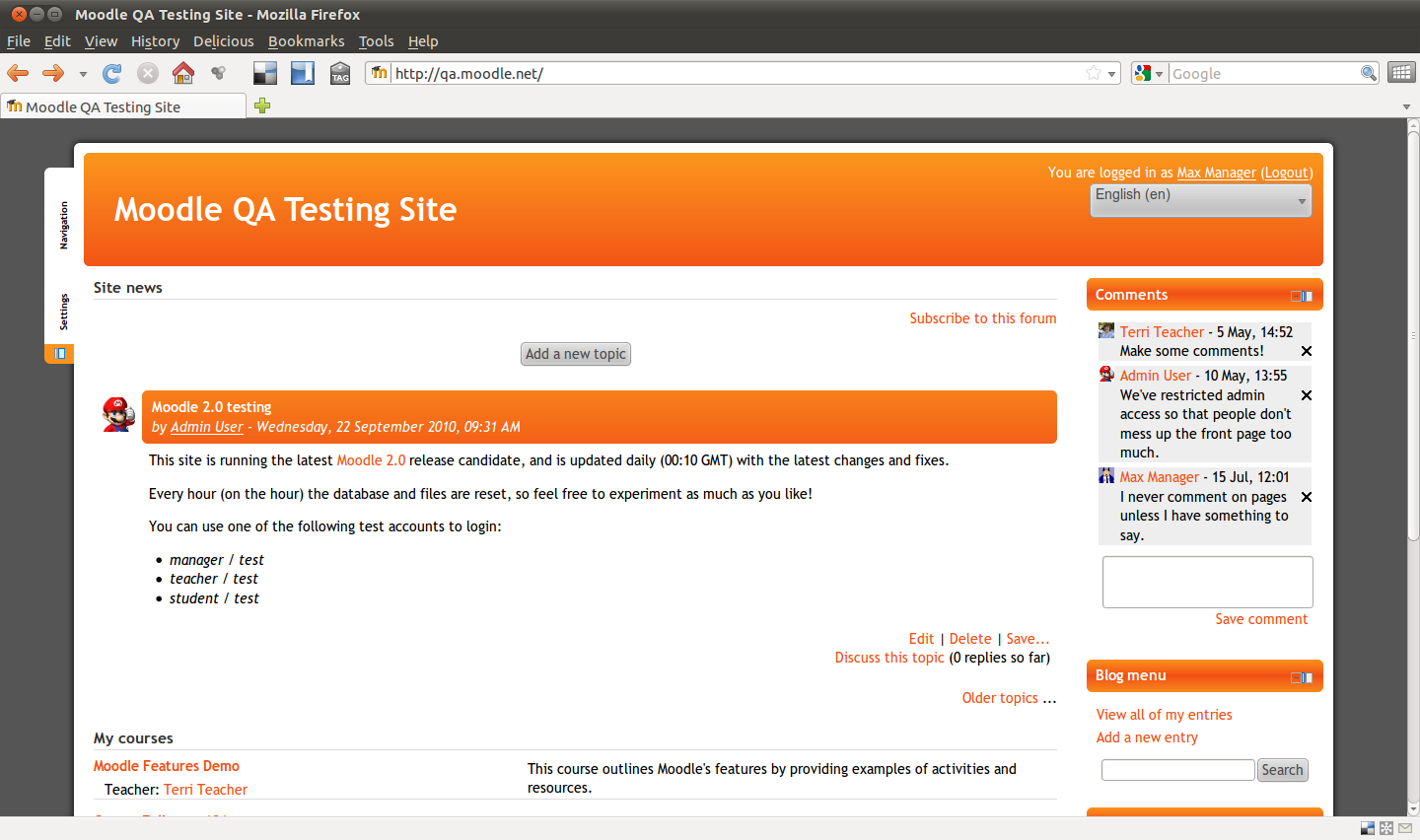Screen dimensions: 1420x840
Task: Delete Max Manager's comment with the X
Action: tap(1306, 497)
